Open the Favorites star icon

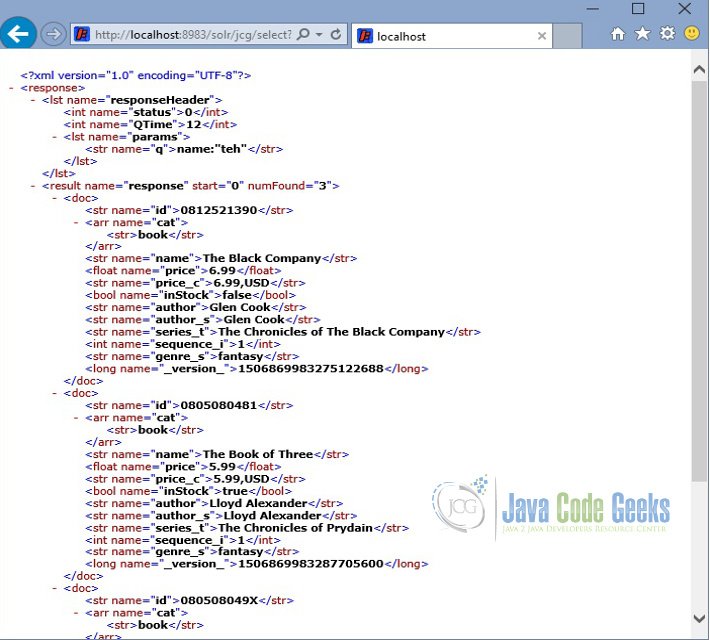[x=643, y=34]
